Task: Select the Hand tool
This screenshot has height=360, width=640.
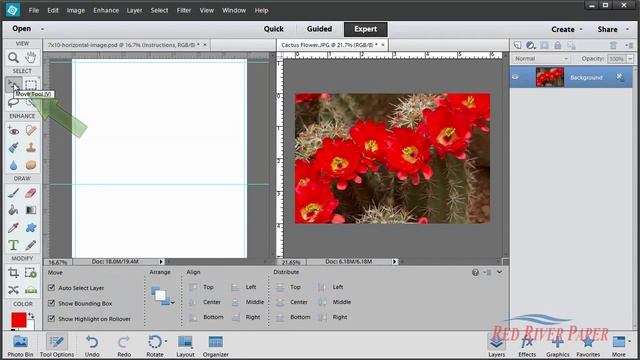Action: click(31, 58)
